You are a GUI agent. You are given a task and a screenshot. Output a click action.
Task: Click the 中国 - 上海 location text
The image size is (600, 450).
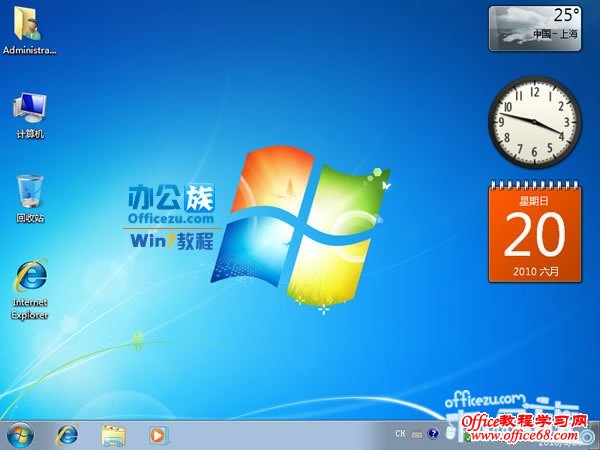pyautogui.click(x=555, y=34)
